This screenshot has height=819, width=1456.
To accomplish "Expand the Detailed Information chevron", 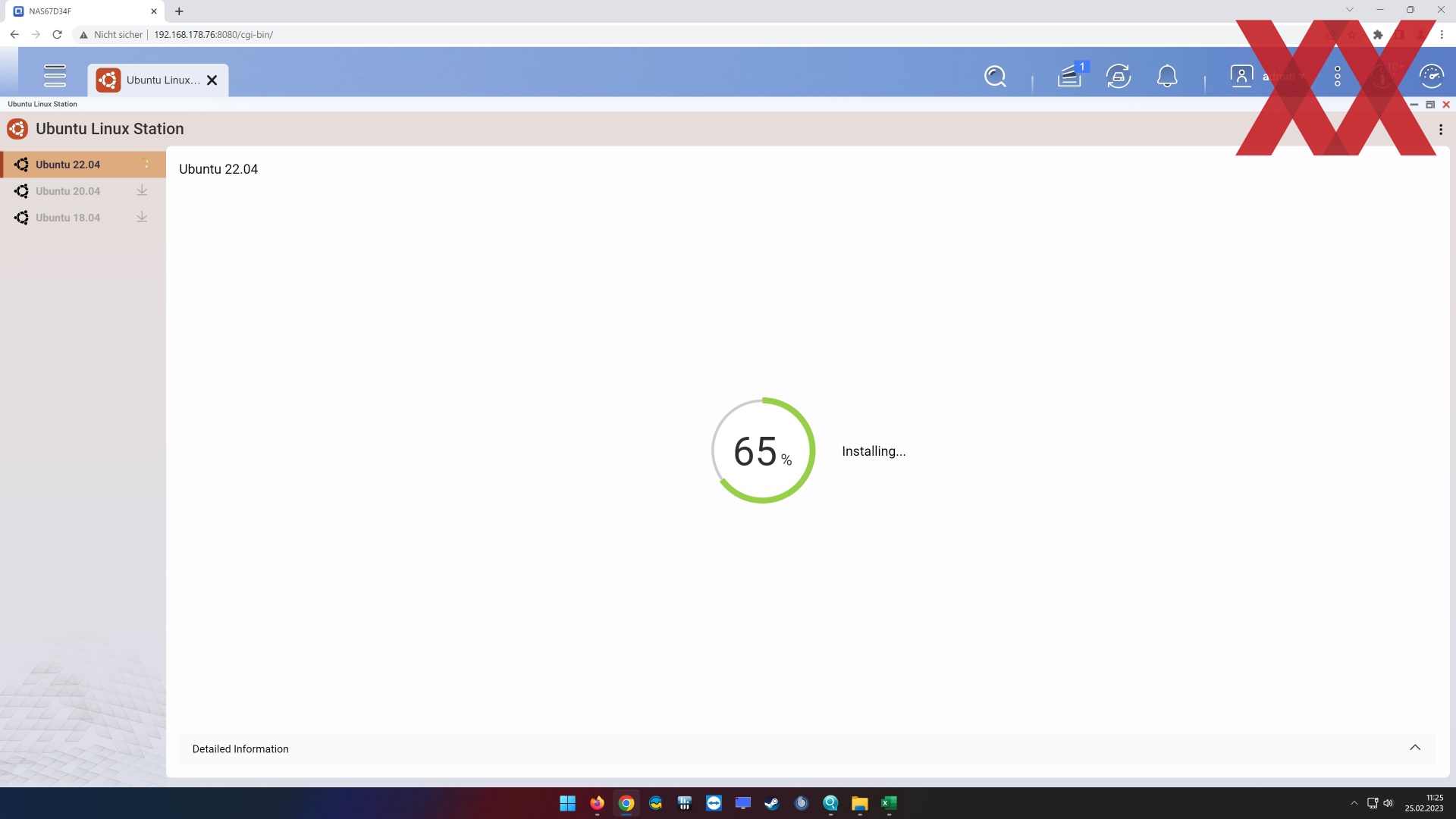I will coord(1415,748).
